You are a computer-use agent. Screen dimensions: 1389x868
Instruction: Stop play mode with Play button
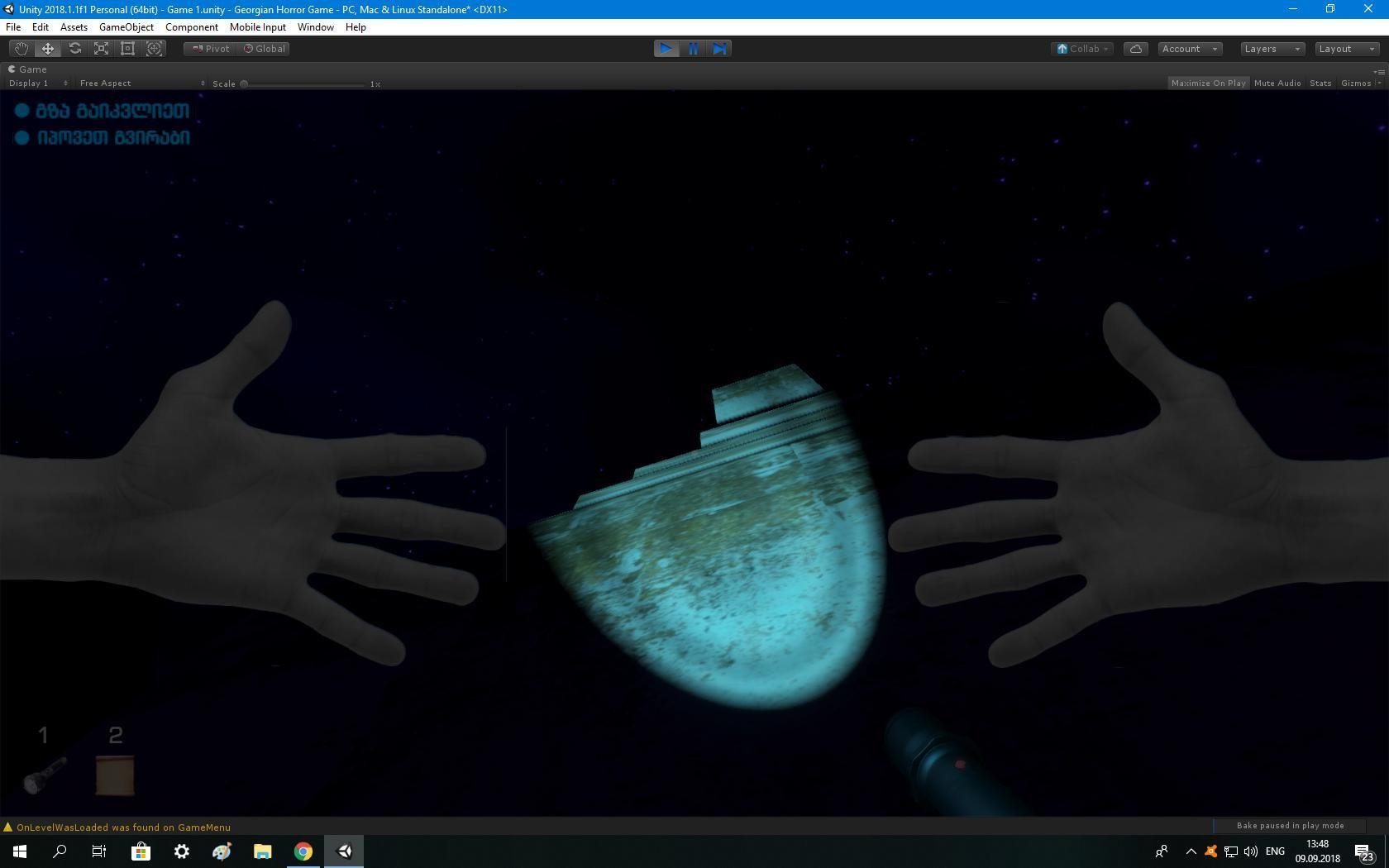(666, 49)
